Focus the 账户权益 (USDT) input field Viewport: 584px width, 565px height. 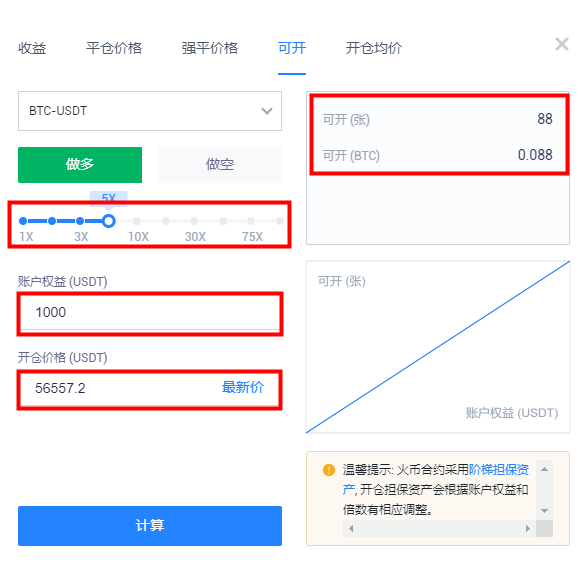(x=150, y=312)
